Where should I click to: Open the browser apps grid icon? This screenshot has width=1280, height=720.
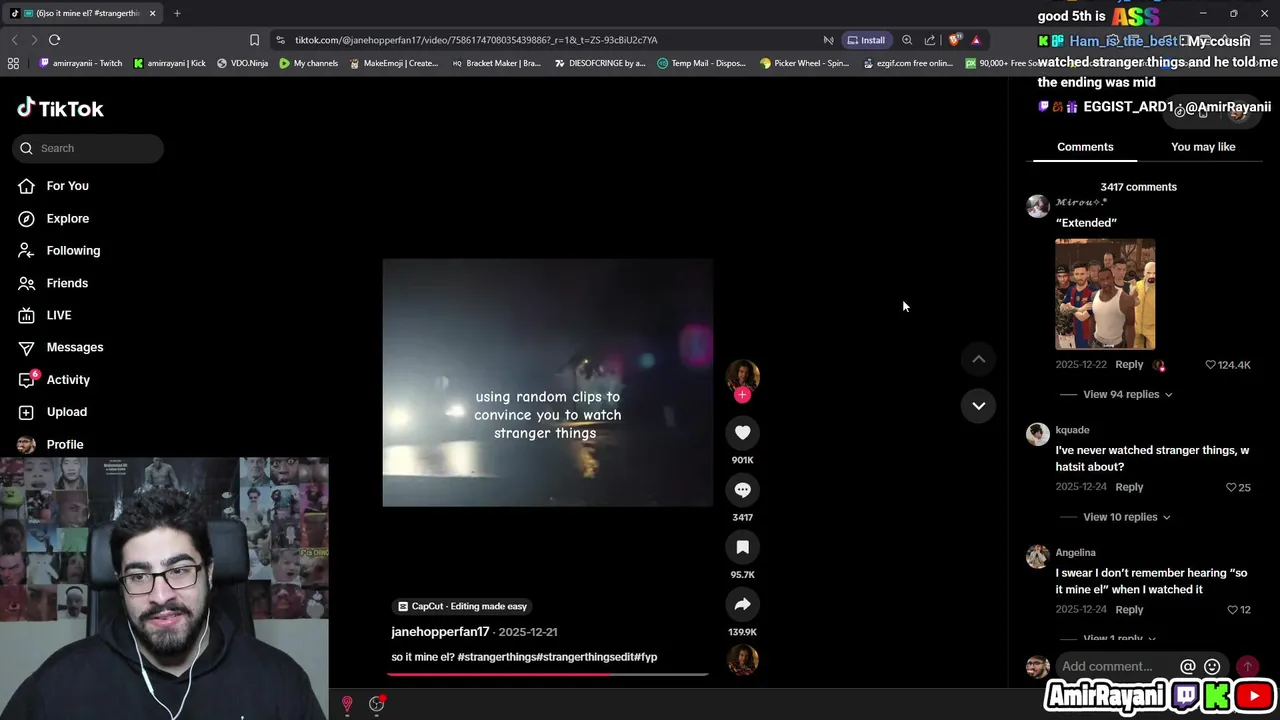[x=13, y=63]
